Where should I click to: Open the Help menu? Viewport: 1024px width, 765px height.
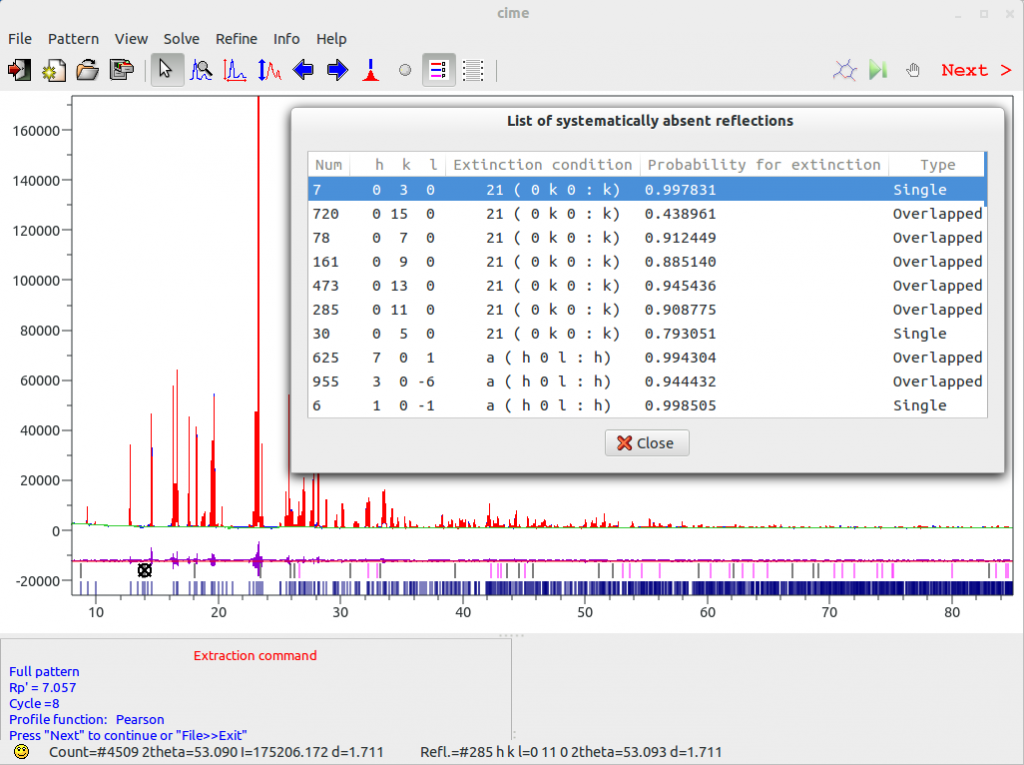[331, 39]
